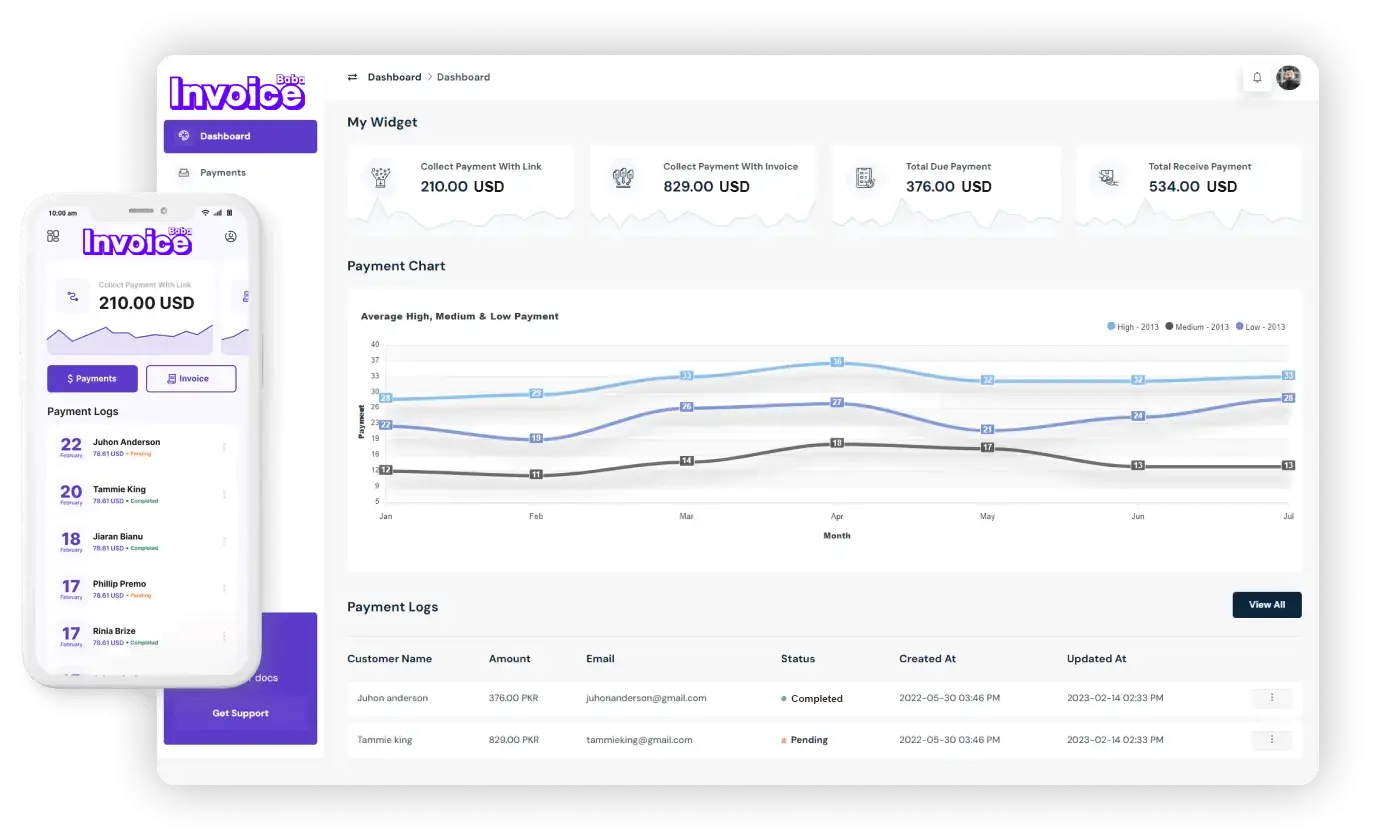Click the phone Payments button
The image size is (1374, 840).
pos(92,379)
